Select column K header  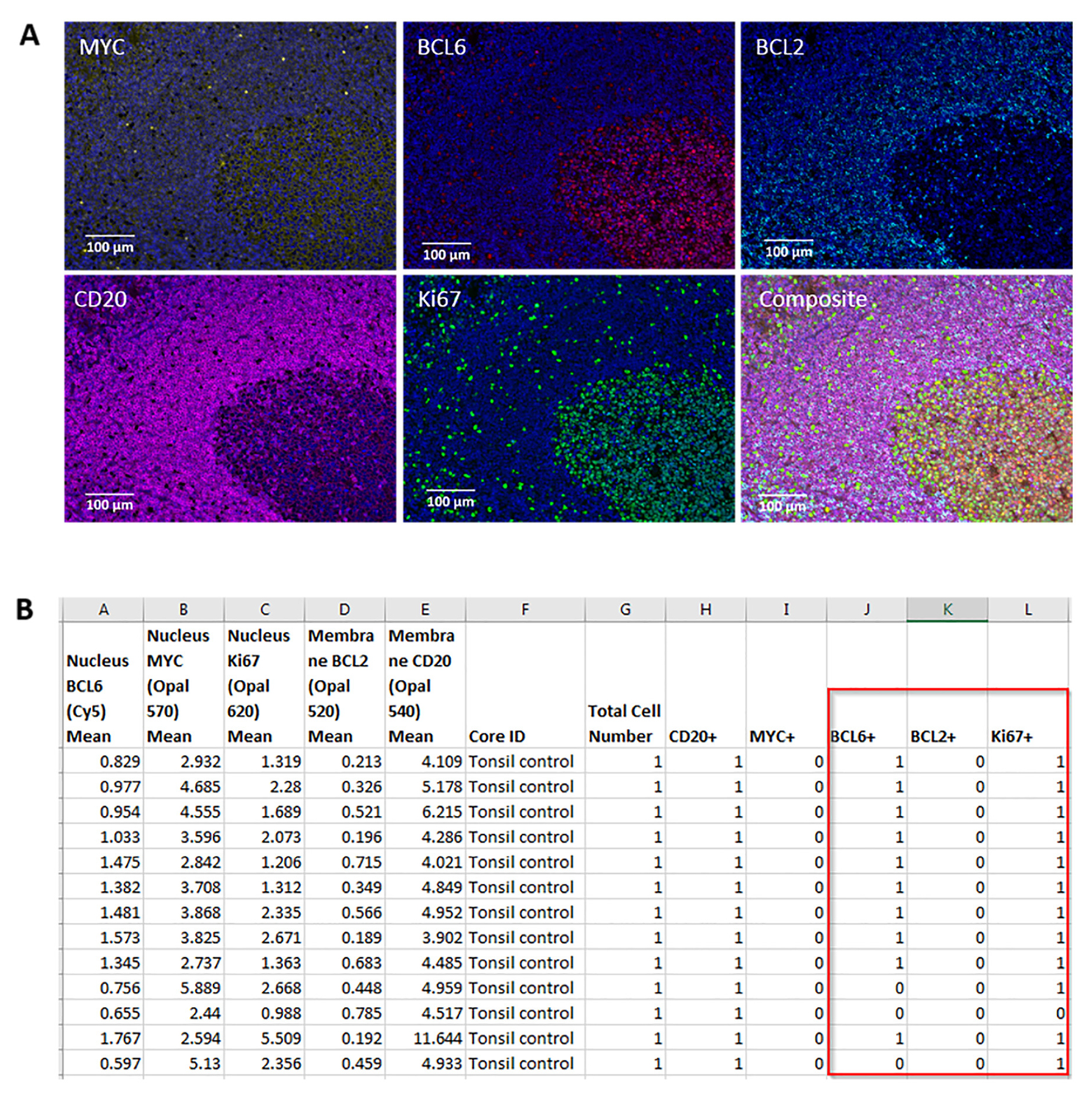[x=947, y=610]
